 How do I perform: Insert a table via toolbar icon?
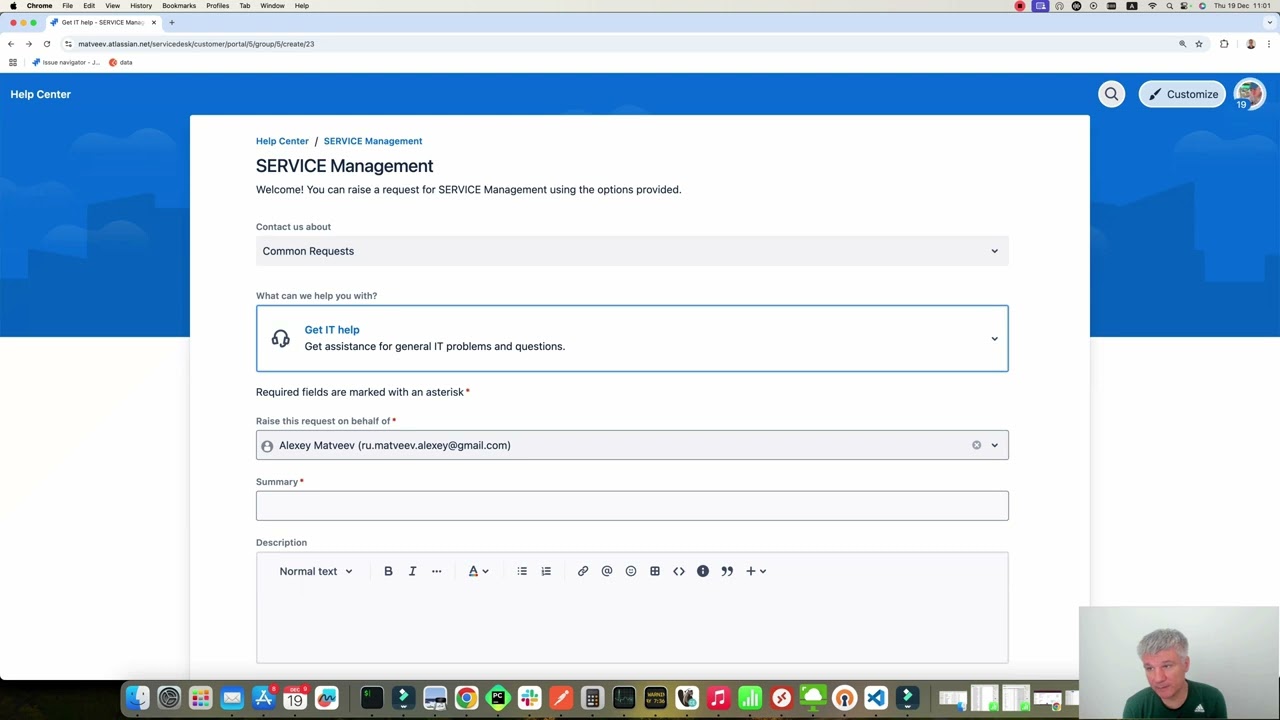pyautogui.click(x=655, y=571)
